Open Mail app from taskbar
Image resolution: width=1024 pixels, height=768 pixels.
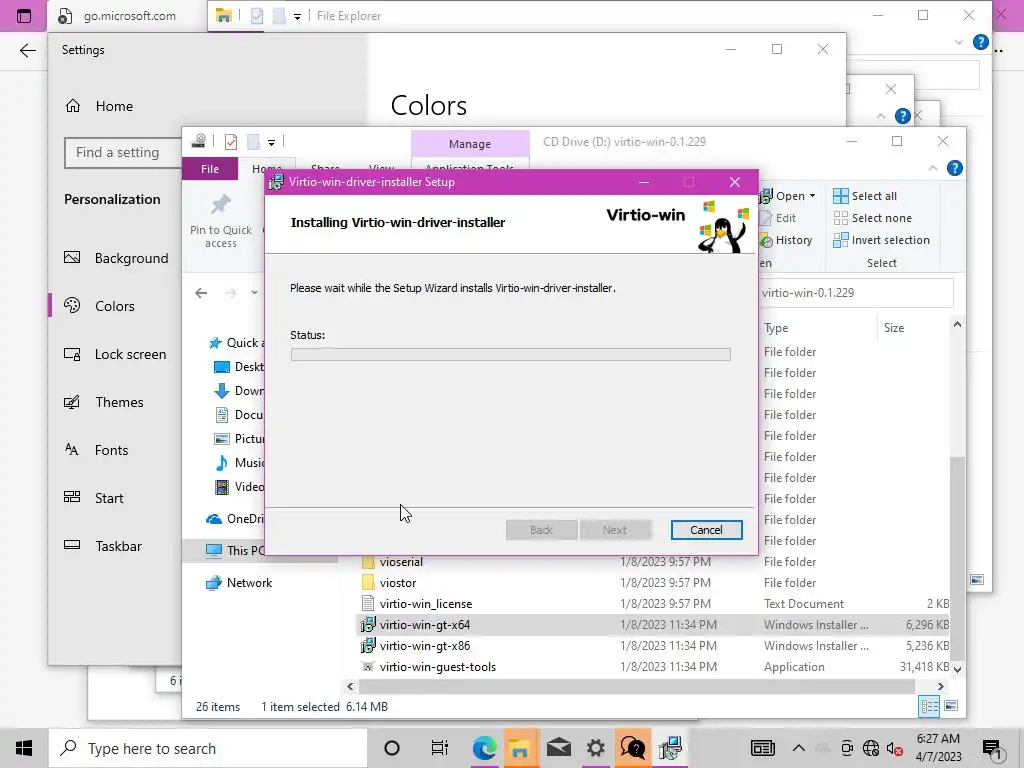pos(558,748)
